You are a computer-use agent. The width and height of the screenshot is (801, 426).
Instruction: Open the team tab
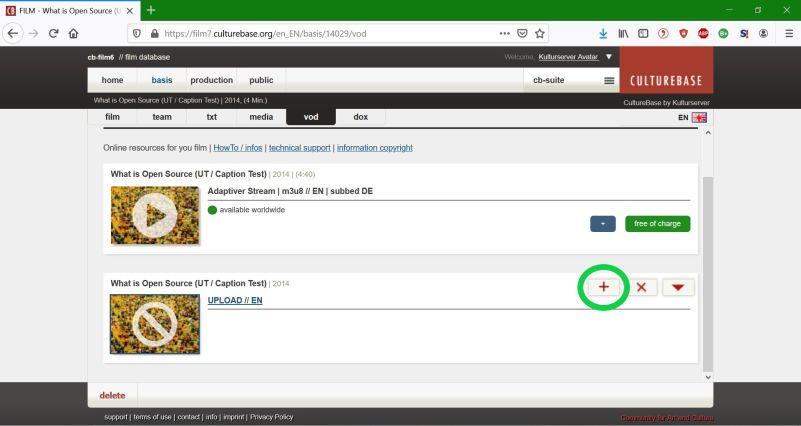162,117
